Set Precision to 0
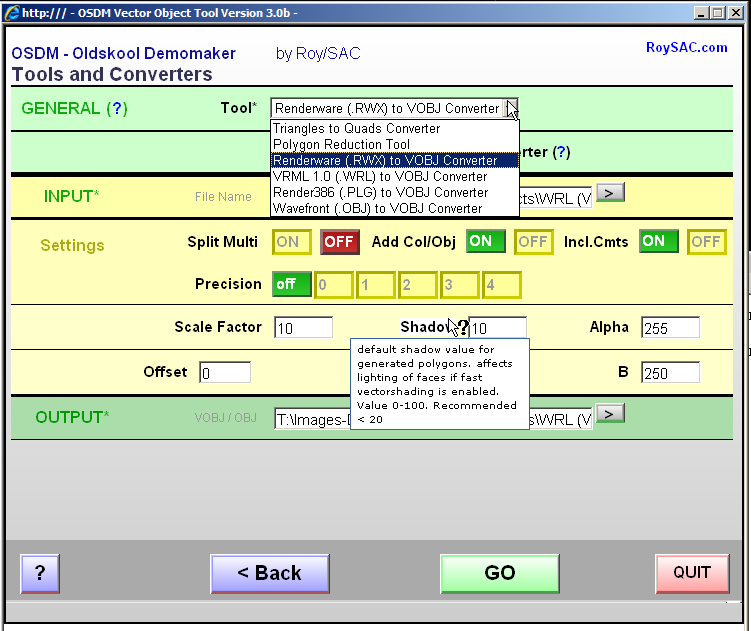 click(x=334, y=285)
